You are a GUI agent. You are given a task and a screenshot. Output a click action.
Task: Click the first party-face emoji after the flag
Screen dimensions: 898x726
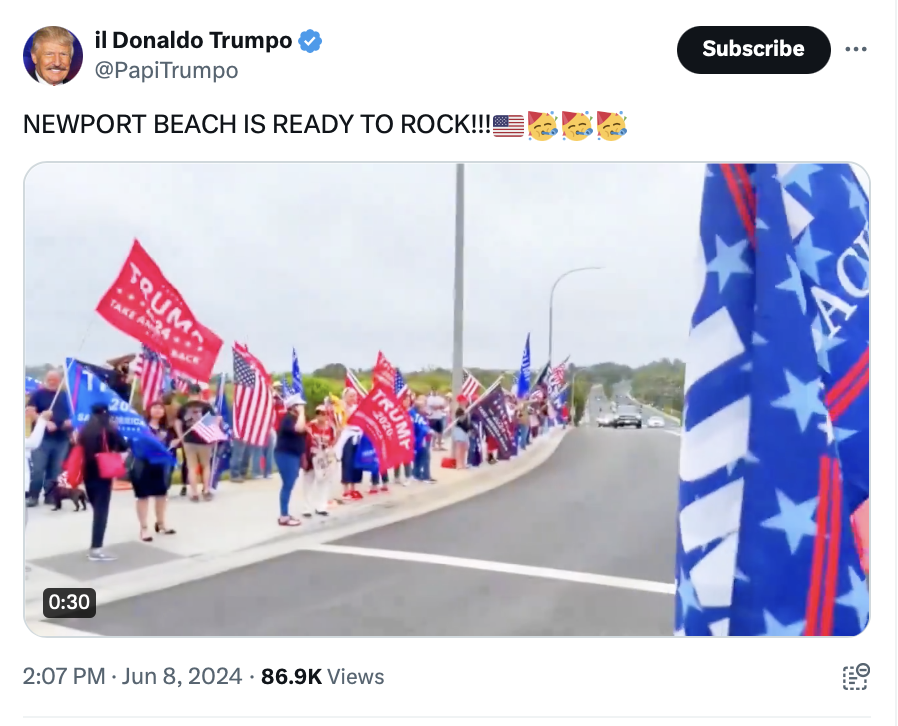click(543, 125)
